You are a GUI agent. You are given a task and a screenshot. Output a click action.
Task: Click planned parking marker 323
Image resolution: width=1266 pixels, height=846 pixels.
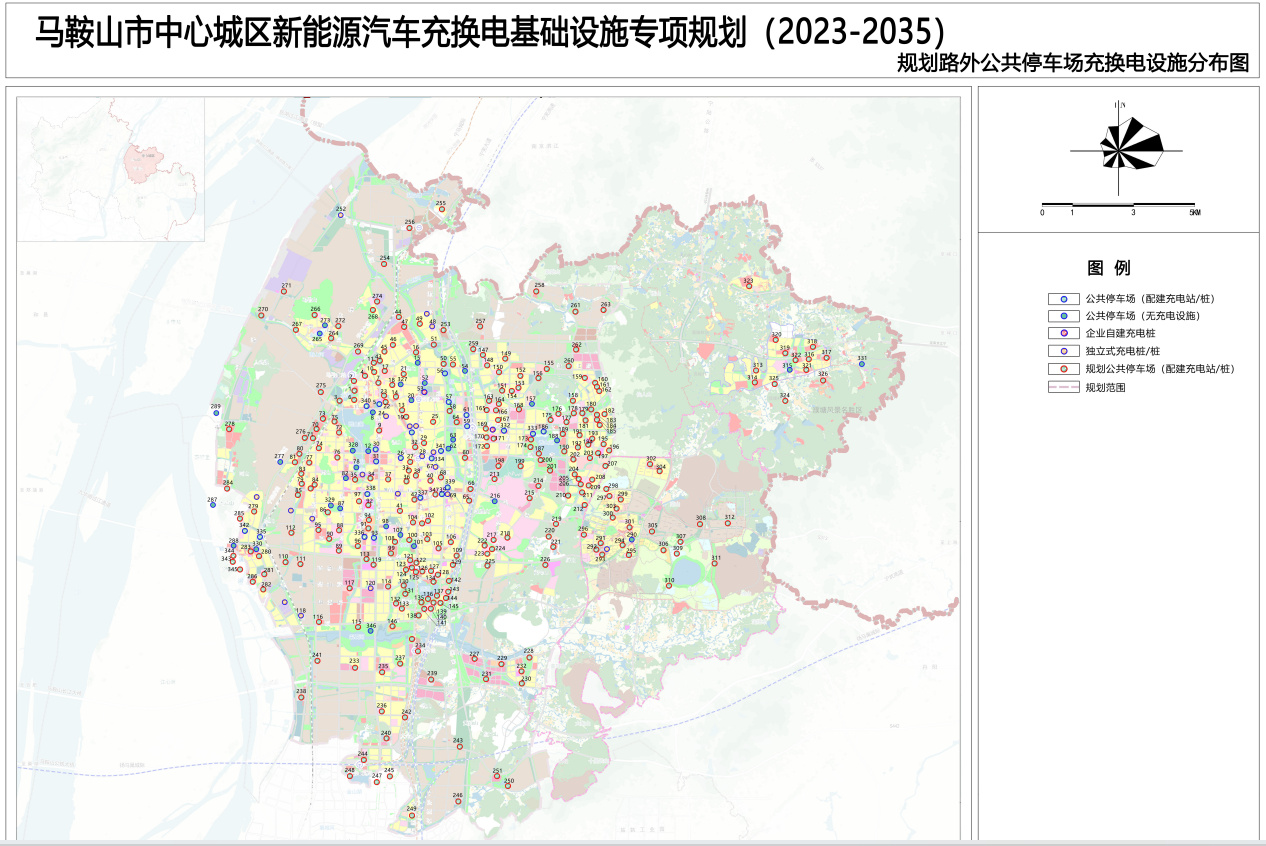(x=747, y=284)
